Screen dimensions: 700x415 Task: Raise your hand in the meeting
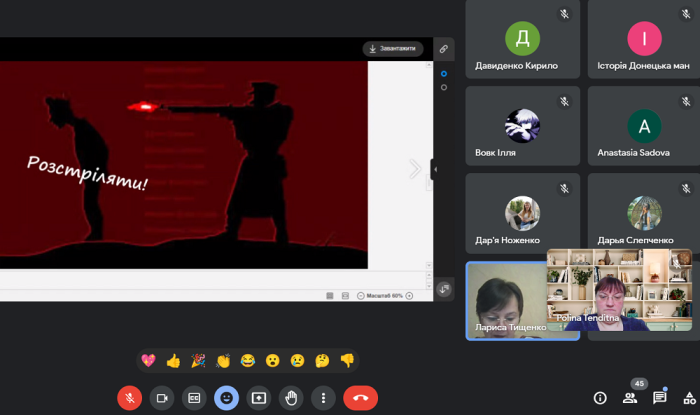291,397
